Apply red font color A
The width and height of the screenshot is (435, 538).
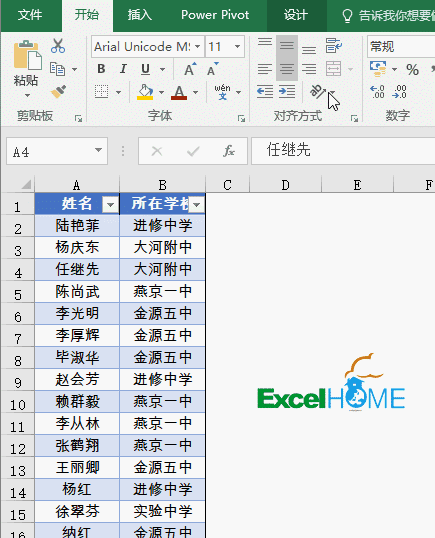[179, 92]
